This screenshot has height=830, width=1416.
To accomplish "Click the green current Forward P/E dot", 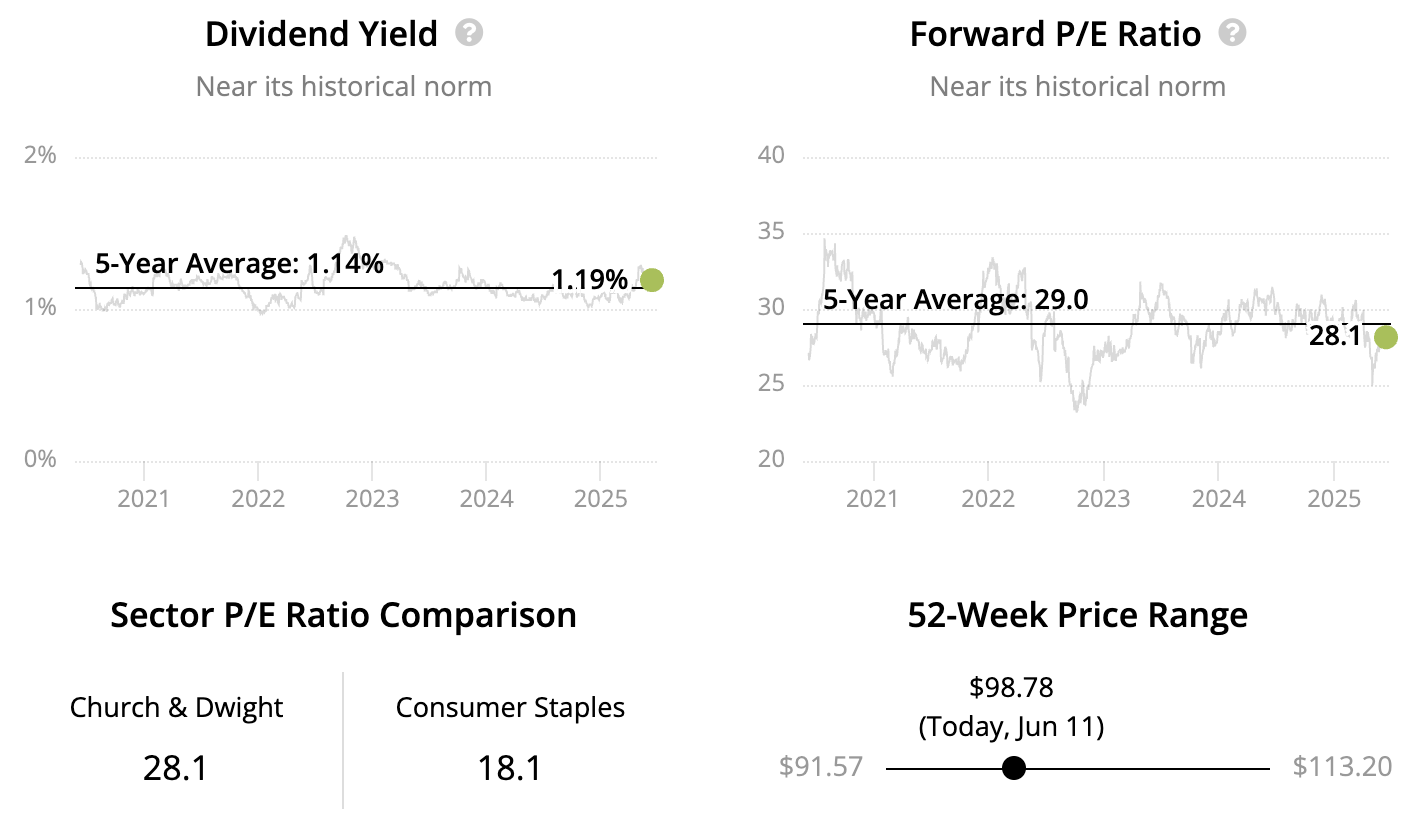I will click(1385, 338).
